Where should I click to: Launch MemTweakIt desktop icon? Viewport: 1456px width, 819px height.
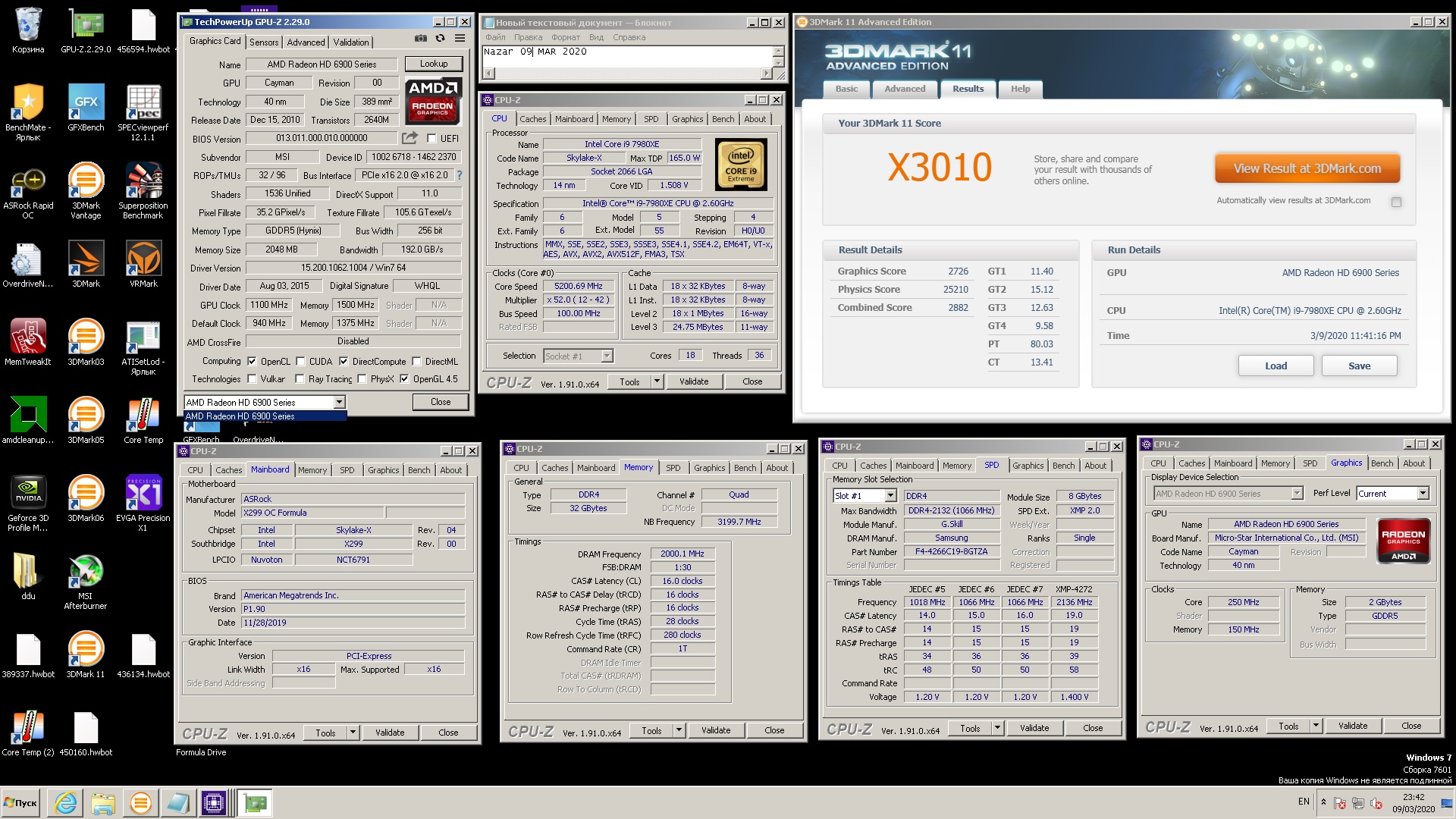click(28, 343)
